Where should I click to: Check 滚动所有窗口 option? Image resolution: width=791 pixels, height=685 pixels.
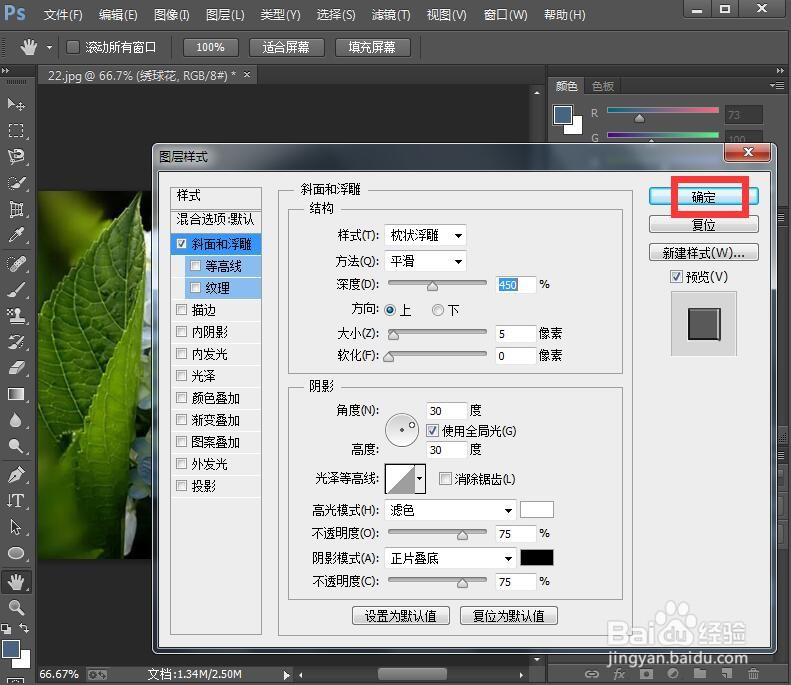[73, 47]
